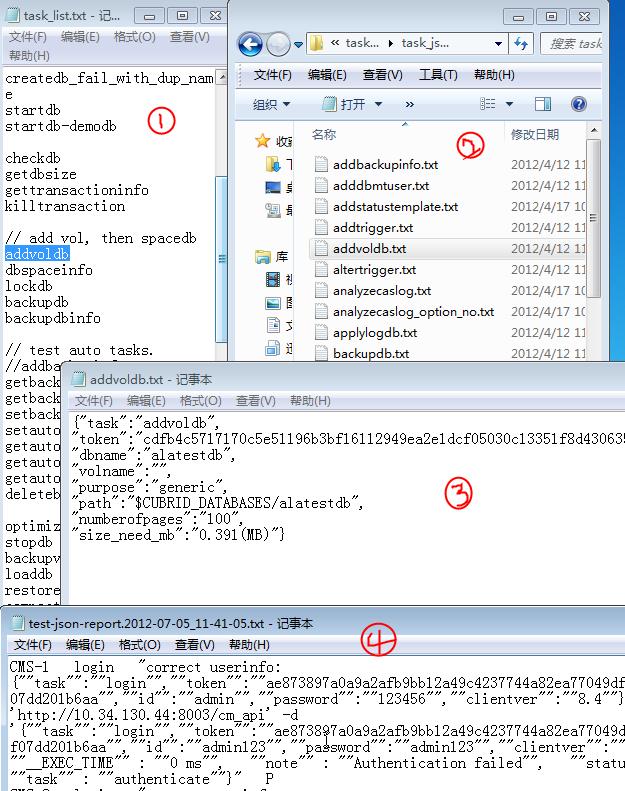This screenshot has height=791, width=625.
Task: Select the pictures library icon
Action: coord(272,303)
